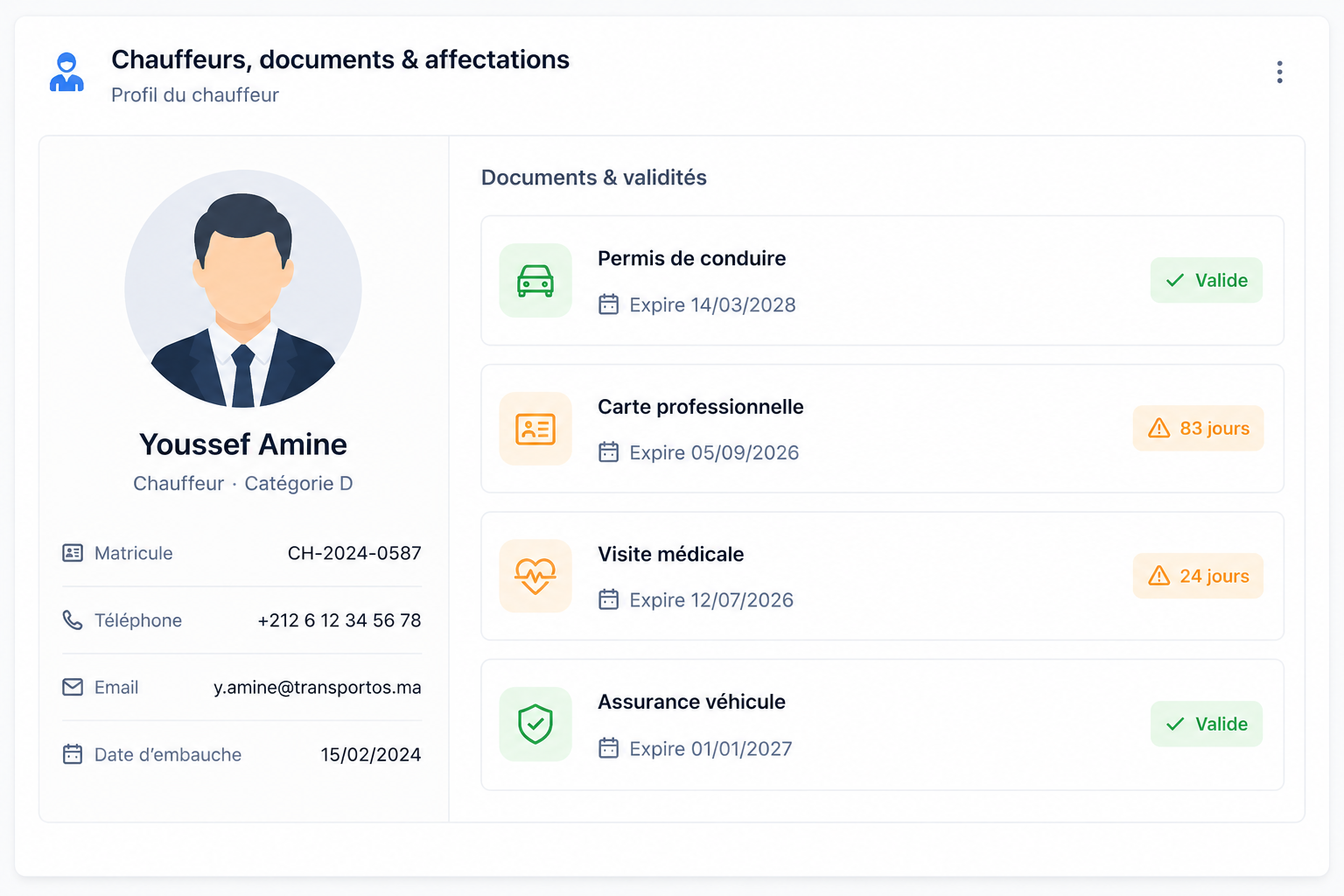Image resolution: width=1344 pixels, height=896 pixels.
Task: Click the text Expire 14/03/2028
Action: (x=712, y=304)
